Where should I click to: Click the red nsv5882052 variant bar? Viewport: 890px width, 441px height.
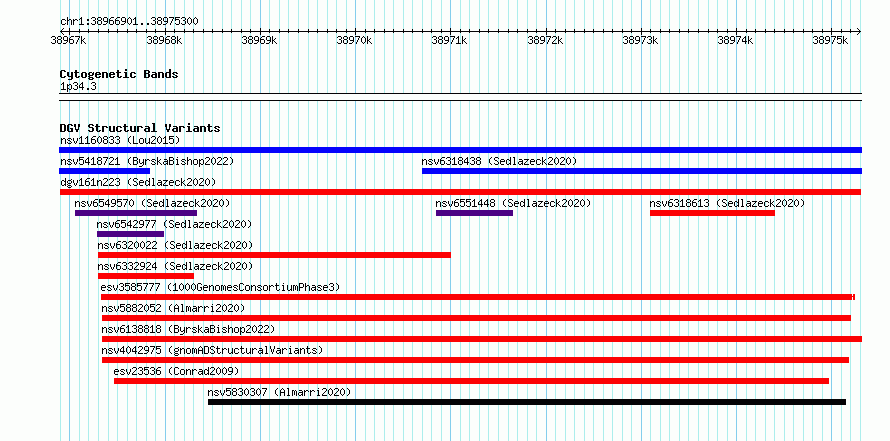tap(476, 318)
